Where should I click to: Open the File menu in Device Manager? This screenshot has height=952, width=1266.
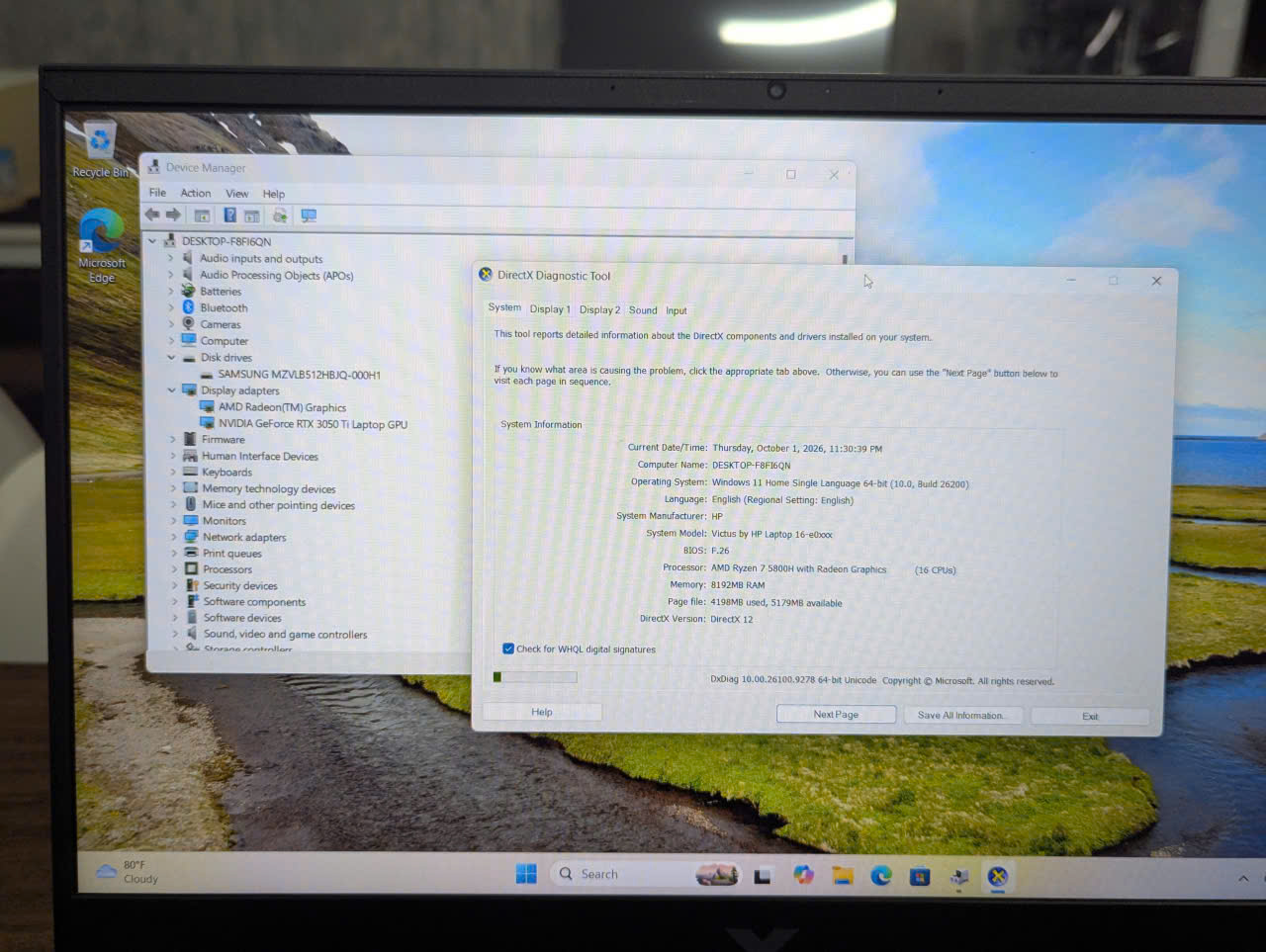[157, 193]
